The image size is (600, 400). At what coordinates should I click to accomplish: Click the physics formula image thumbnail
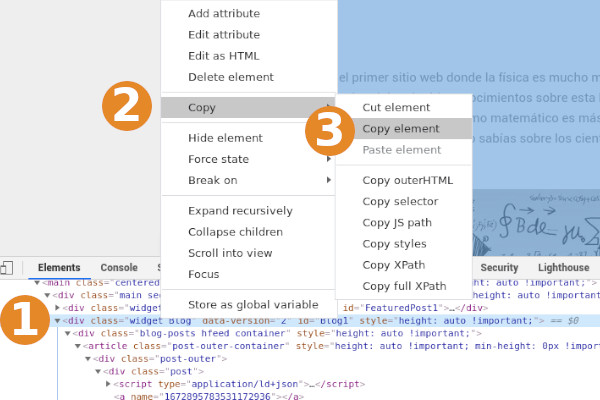tap(536, 222)
